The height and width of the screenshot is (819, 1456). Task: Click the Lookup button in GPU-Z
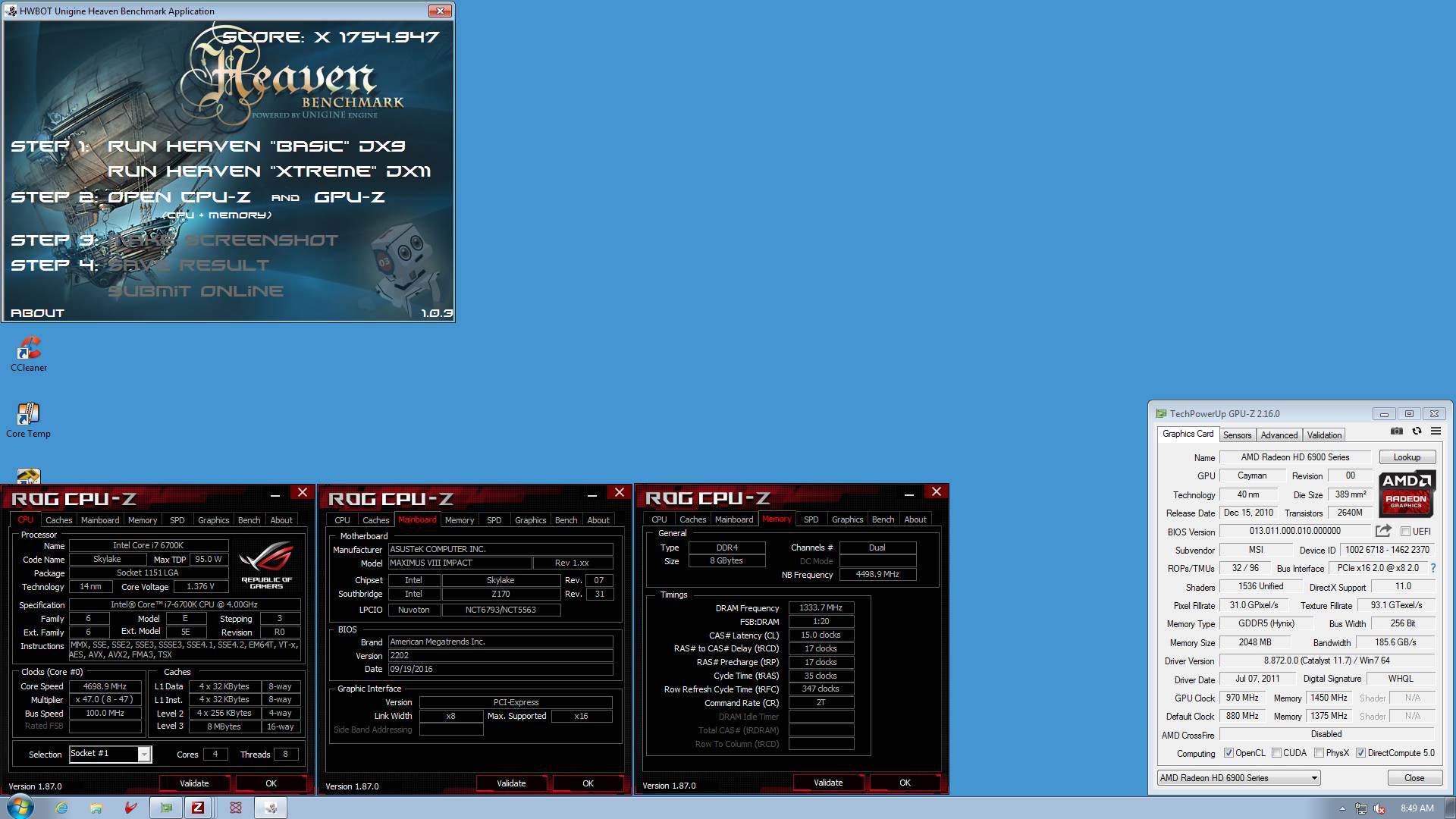[x=1407, y=457]
